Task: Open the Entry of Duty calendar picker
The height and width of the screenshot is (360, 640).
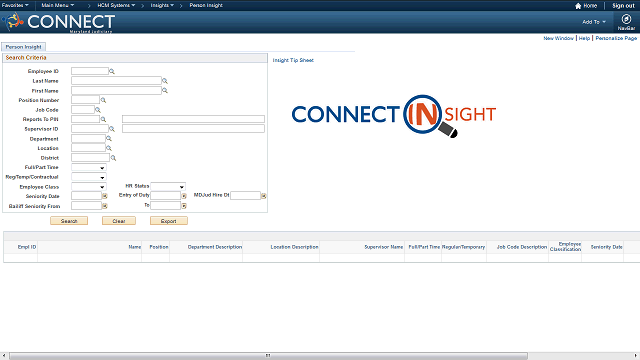Action: (184, 196)
